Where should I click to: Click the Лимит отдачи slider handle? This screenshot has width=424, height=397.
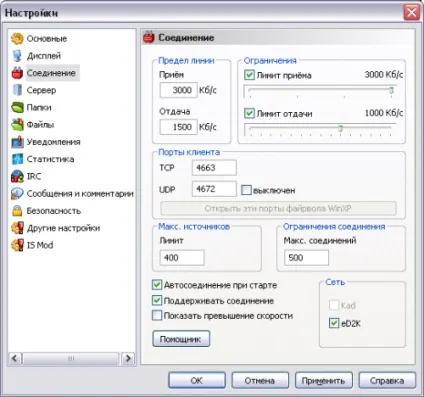point(340,128)
